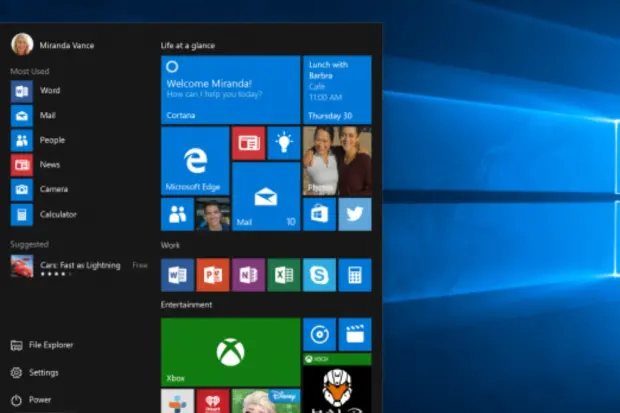Open the iHeartRadio tile
The width and height of the screenshot is (620, 413).
213,401
